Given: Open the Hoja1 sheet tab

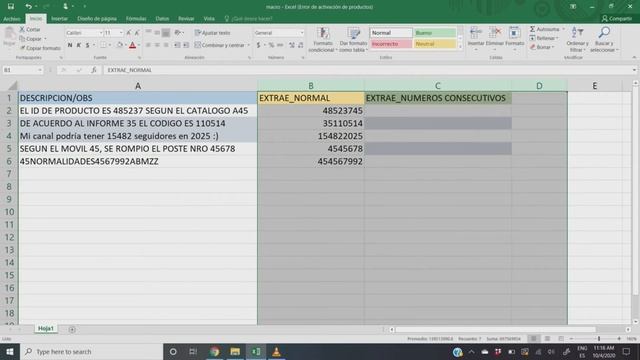Looking at the screenshot, I should pos(46,329).
